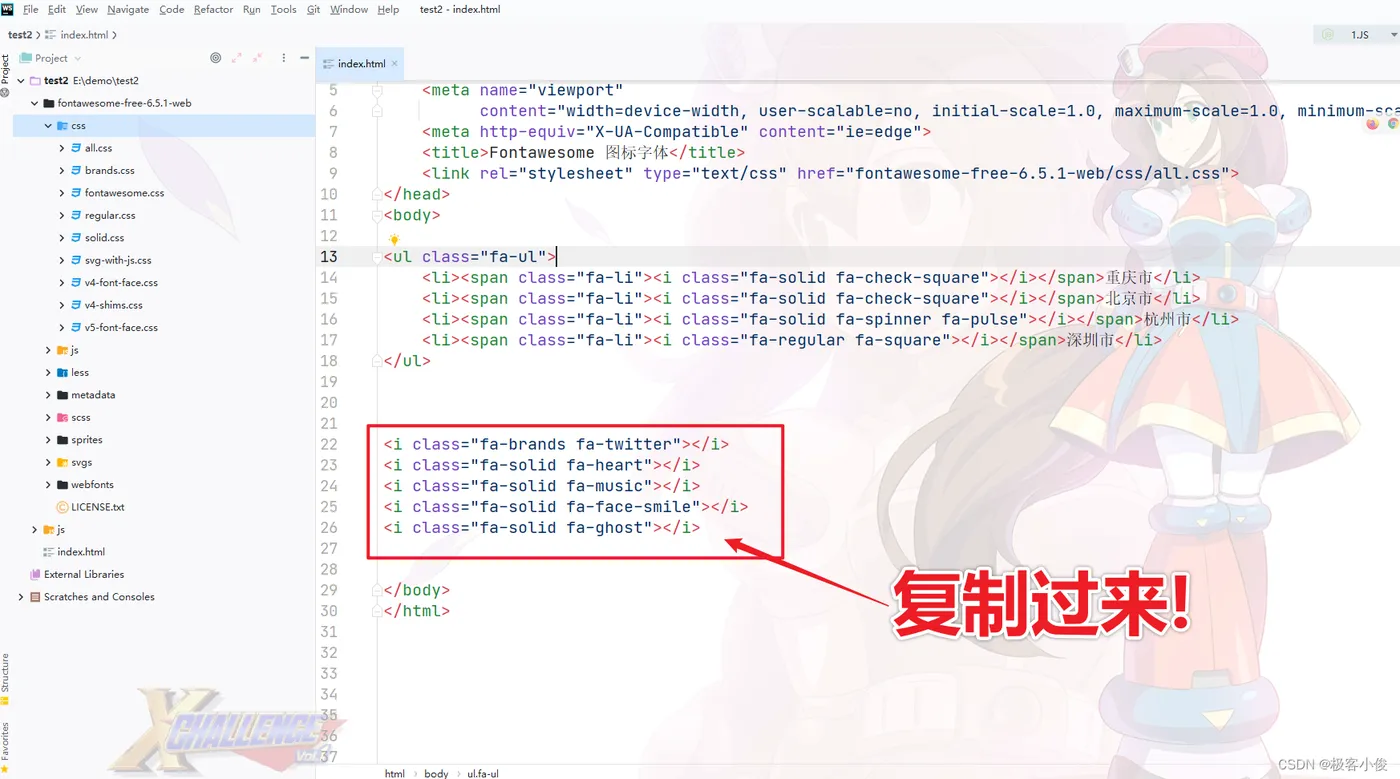
Task: Open the 1.JS run configuration dropdown
Action: (x=1357, y=34)
